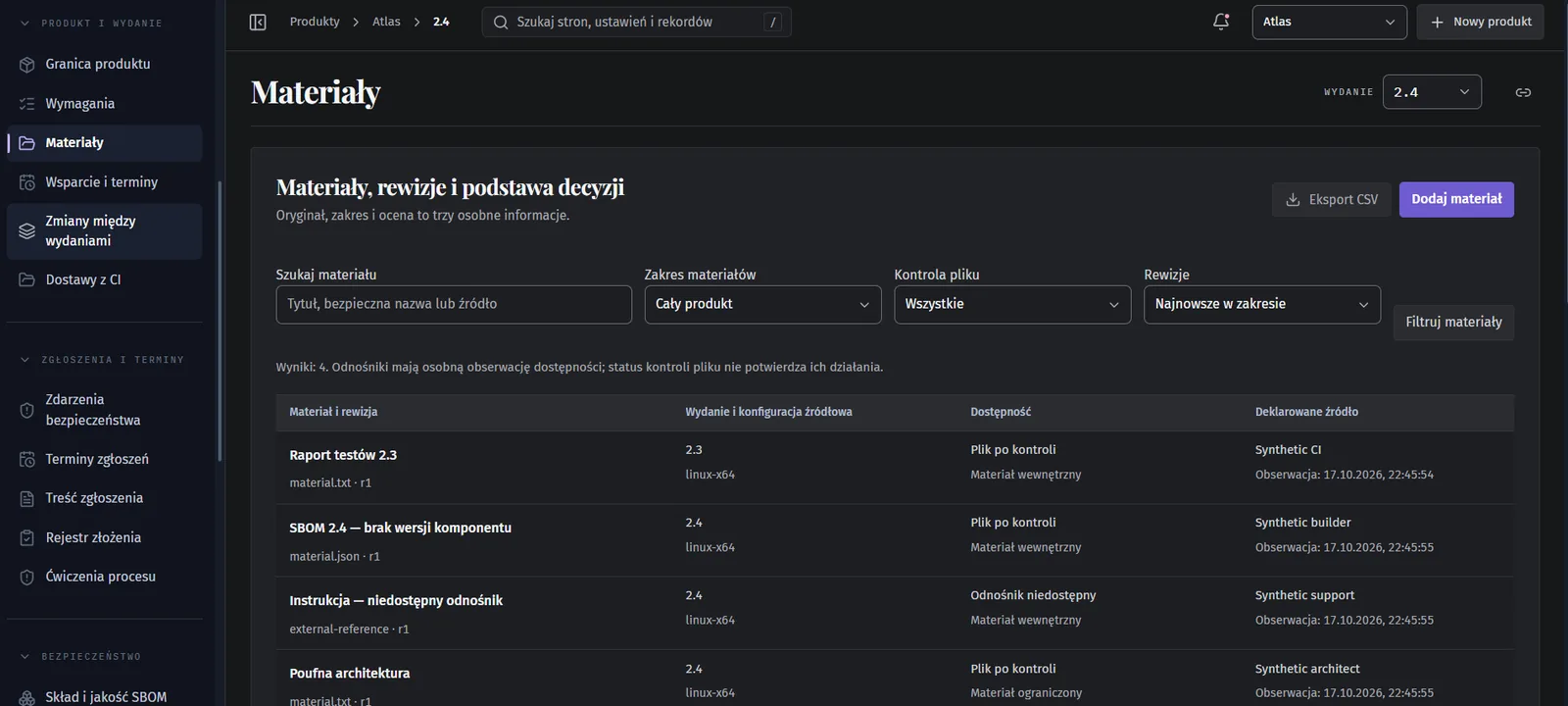Collapse the Bezpieczeństwo sidebar section

tap(25, 656)
